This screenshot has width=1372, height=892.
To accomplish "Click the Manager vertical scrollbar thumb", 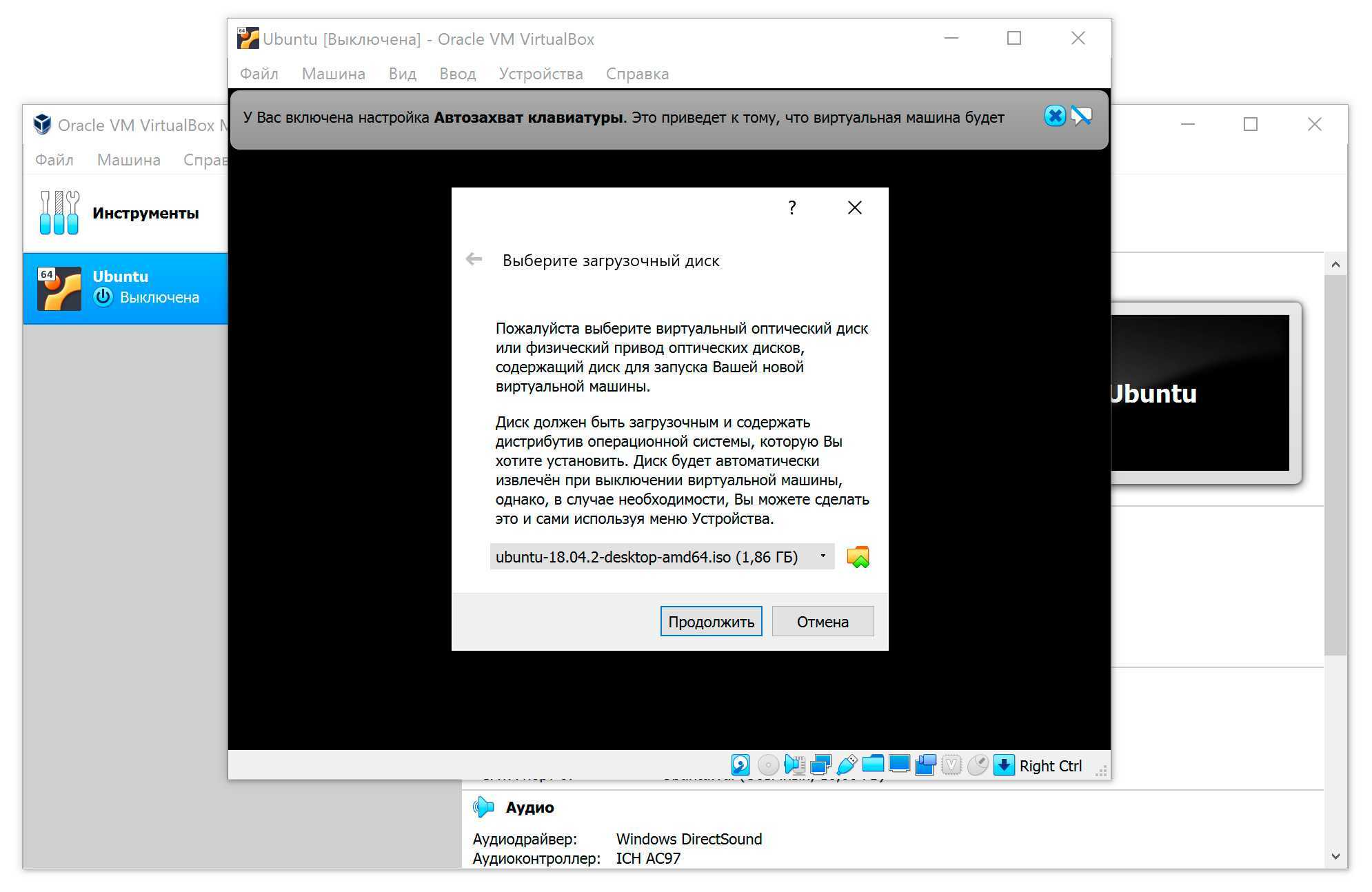I will click(x=1335, y=465).
